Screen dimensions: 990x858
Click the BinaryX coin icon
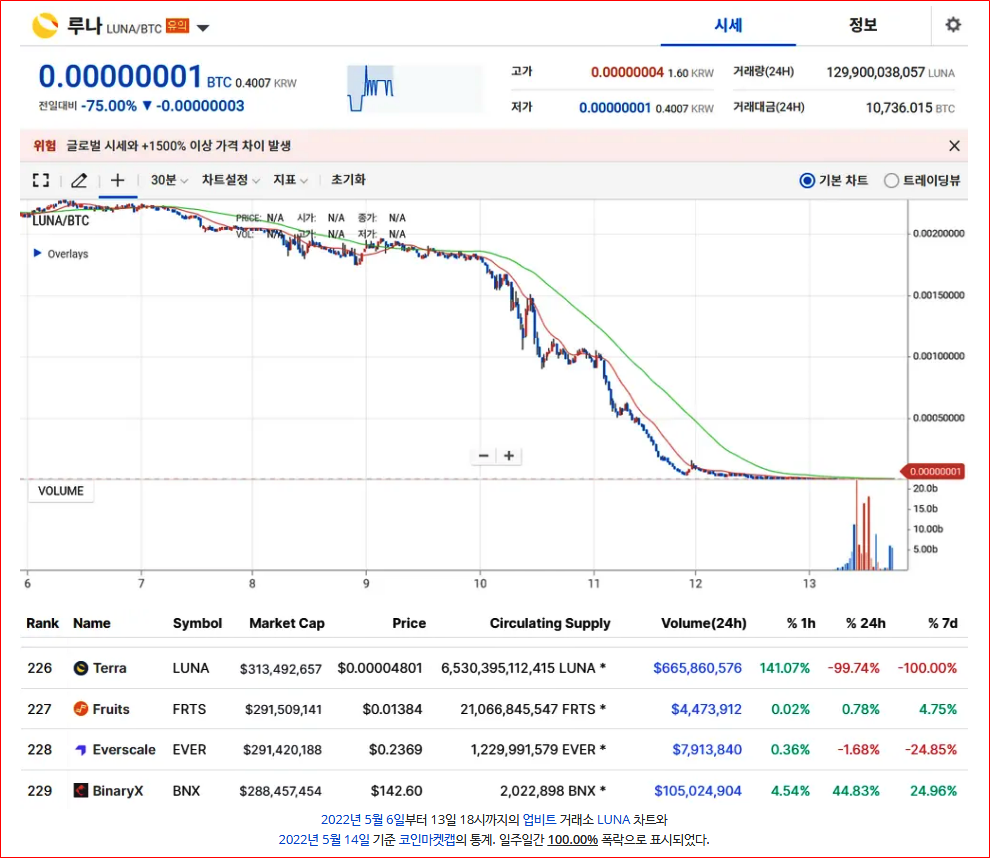[x=81, y=790]
